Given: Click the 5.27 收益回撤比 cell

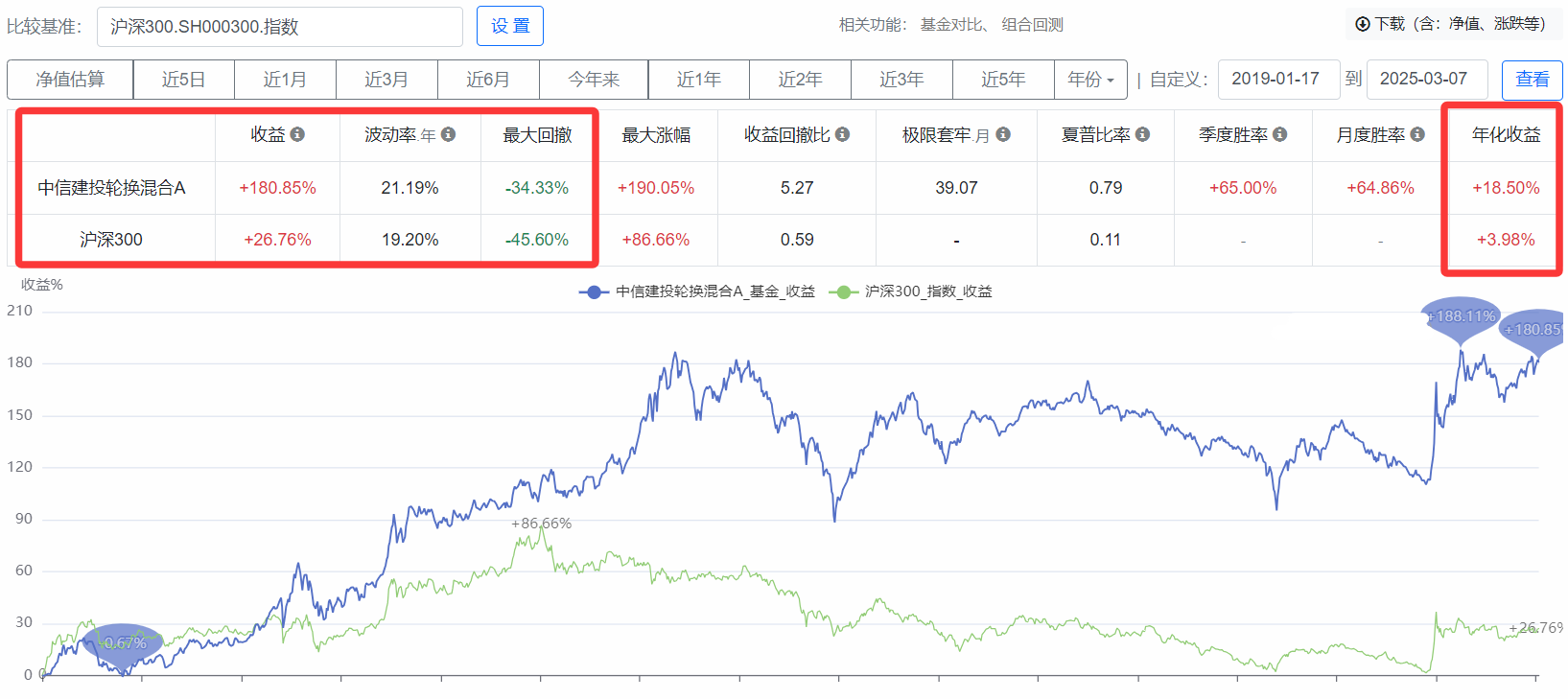Looking at the screenshot, I should tap(797, 188).
